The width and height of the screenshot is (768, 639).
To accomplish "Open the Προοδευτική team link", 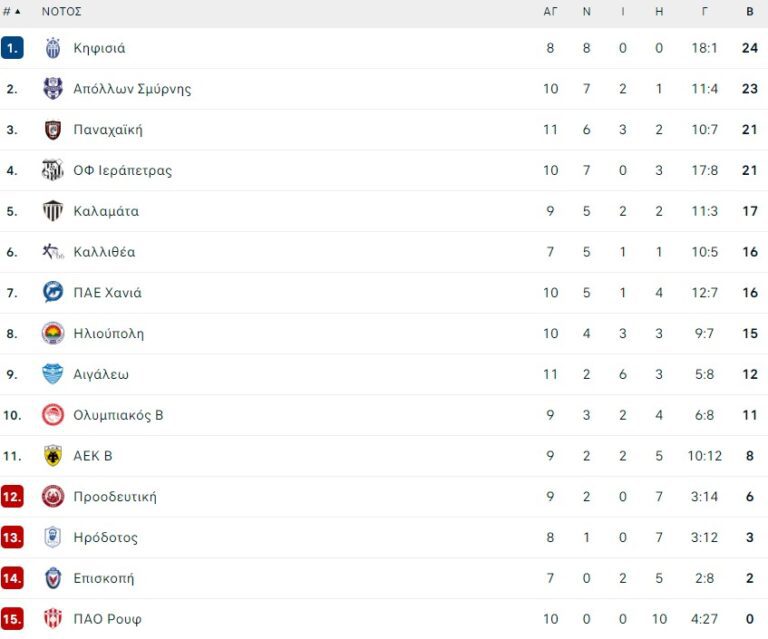I will pos(115,497).
